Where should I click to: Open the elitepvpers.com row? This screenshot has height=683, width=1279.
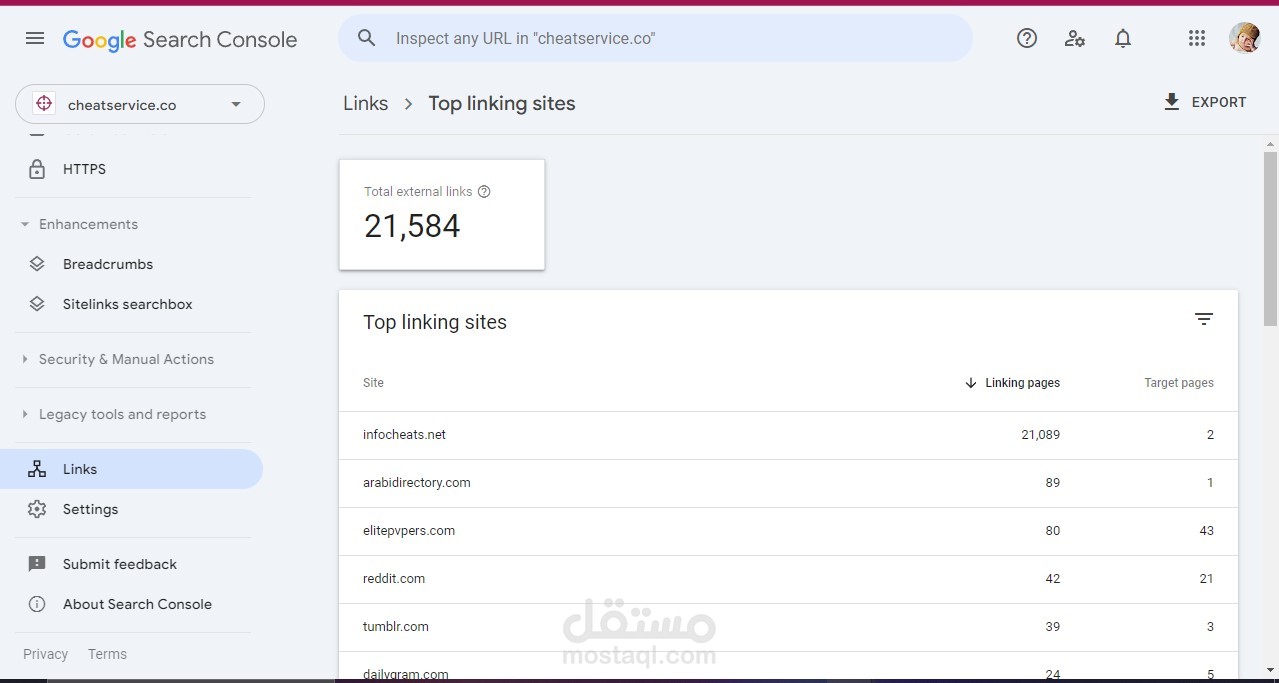point(788,531)
